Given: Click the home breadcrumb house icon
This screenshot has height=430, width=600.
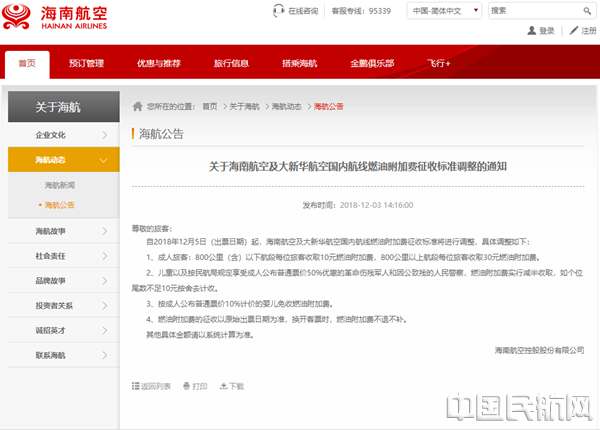Looking at the screenshot, I should click(x=137, y=106).
